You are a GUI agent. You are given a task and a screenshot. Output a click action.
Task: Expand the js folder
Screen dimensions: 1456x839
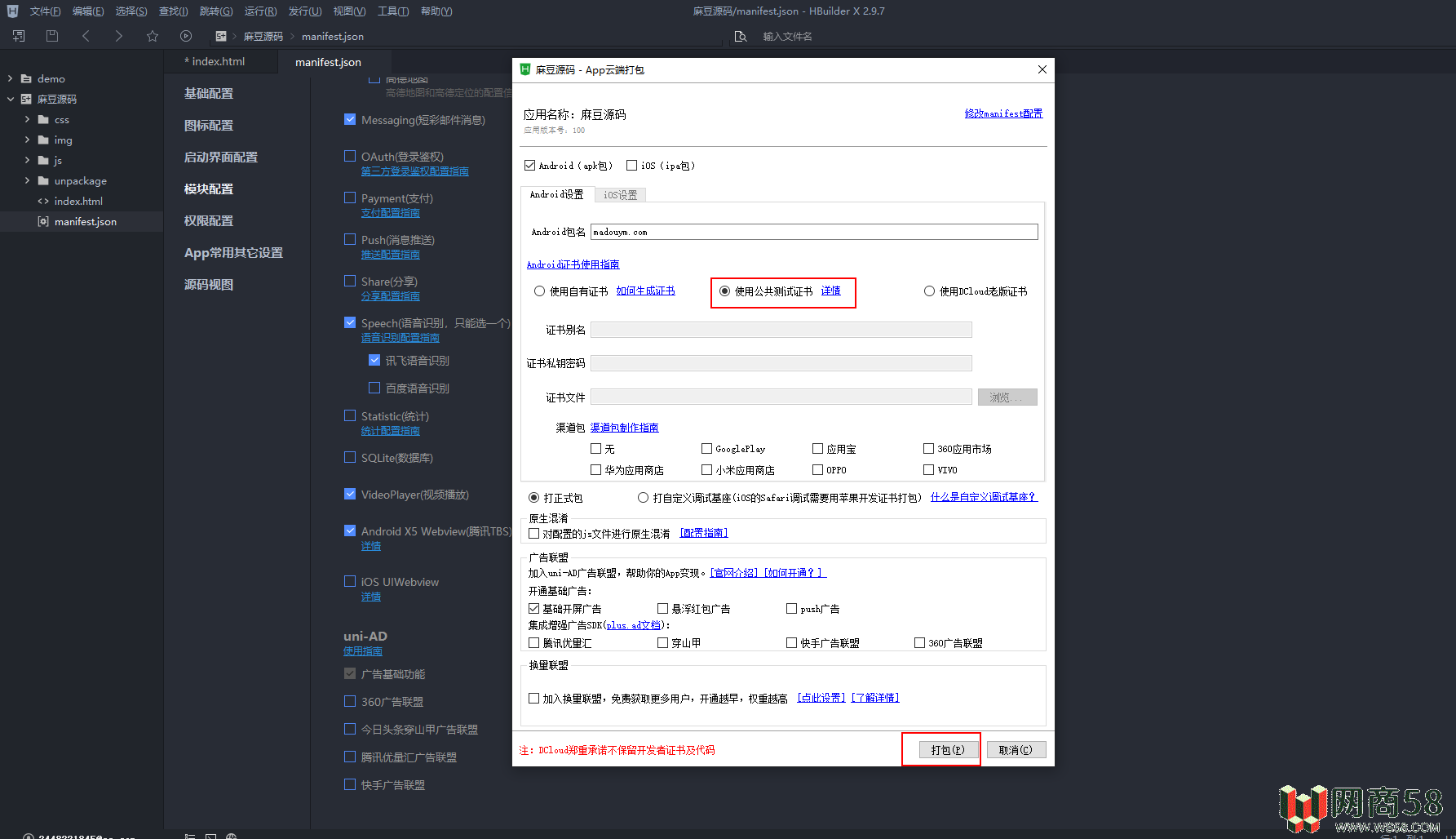click(x=27, y=160)
